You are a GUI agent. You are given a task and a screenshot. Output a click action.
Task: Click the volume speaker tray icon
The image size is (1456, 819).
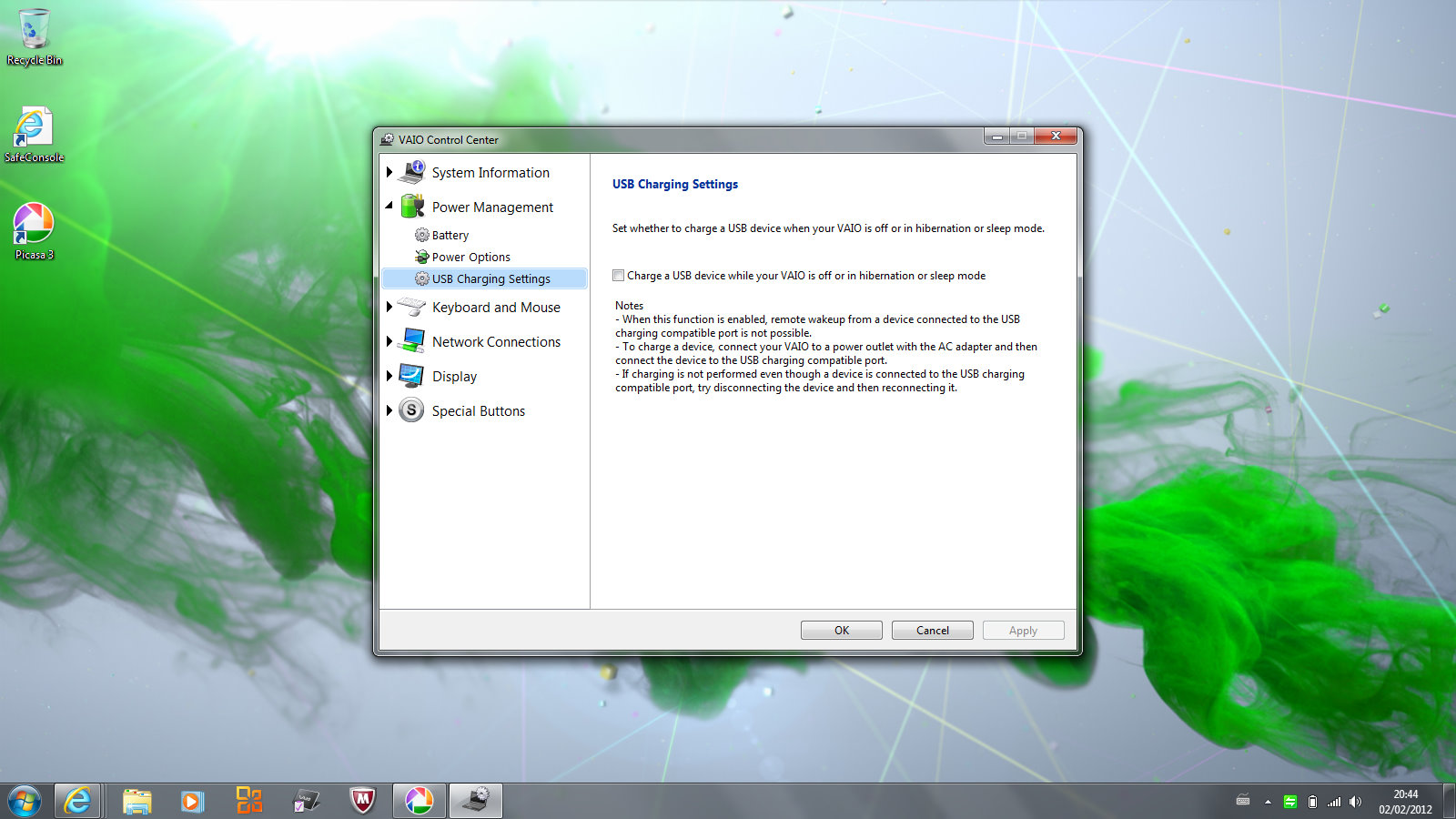click(1356, 802)
